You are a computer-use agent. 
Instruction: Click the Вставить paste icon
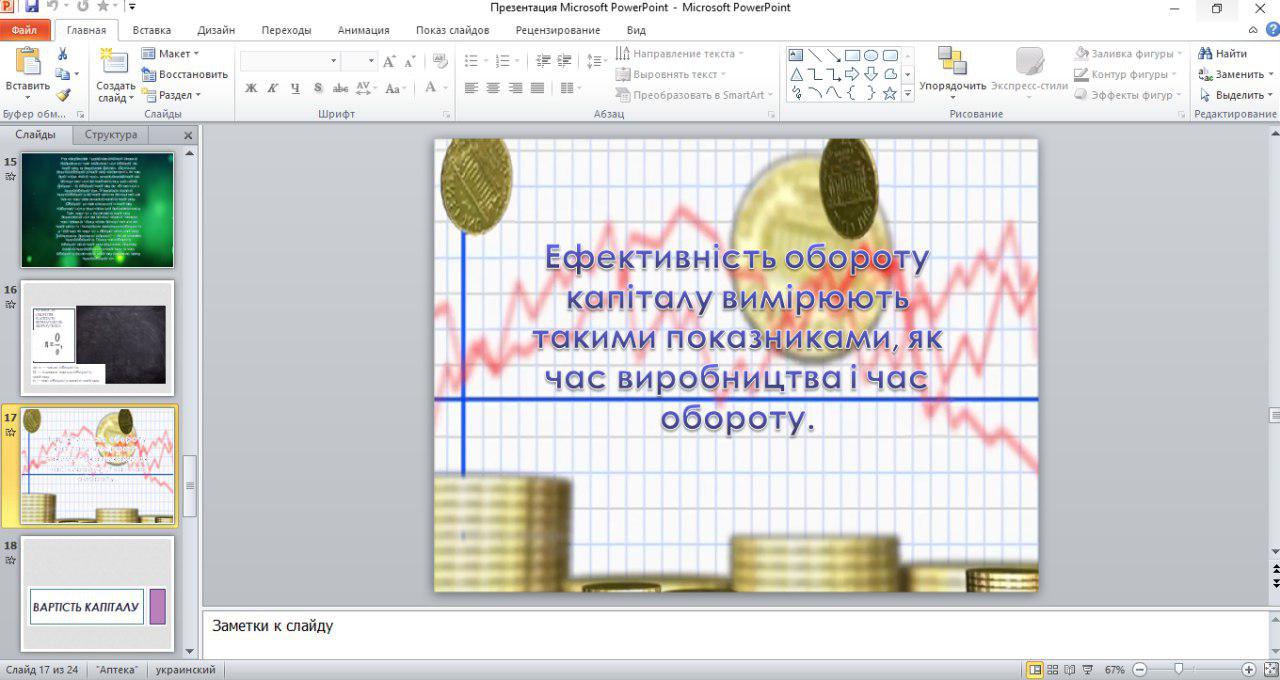point(27,61)
